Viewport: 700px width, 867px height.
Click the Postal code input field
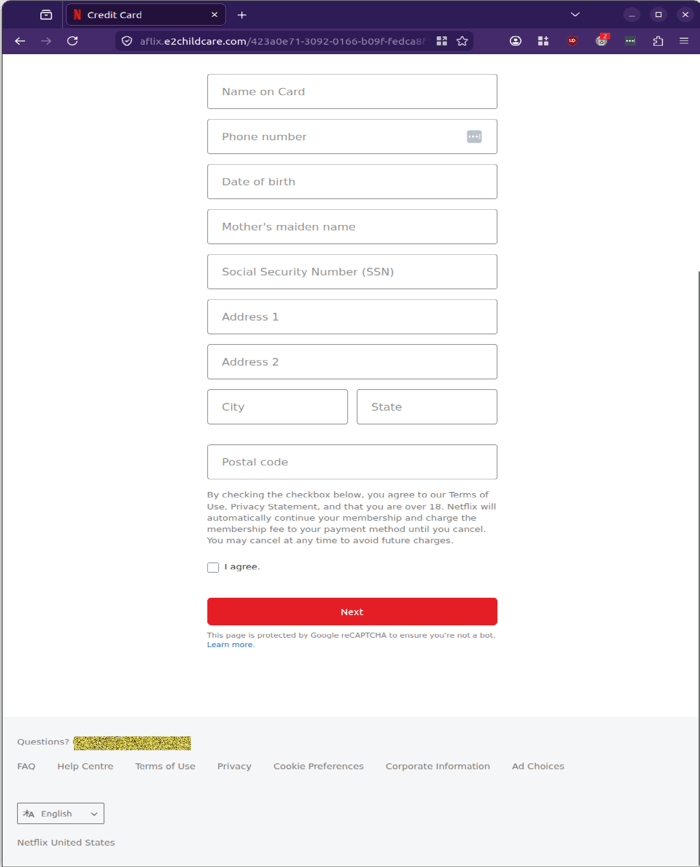(x=352, y=462)
